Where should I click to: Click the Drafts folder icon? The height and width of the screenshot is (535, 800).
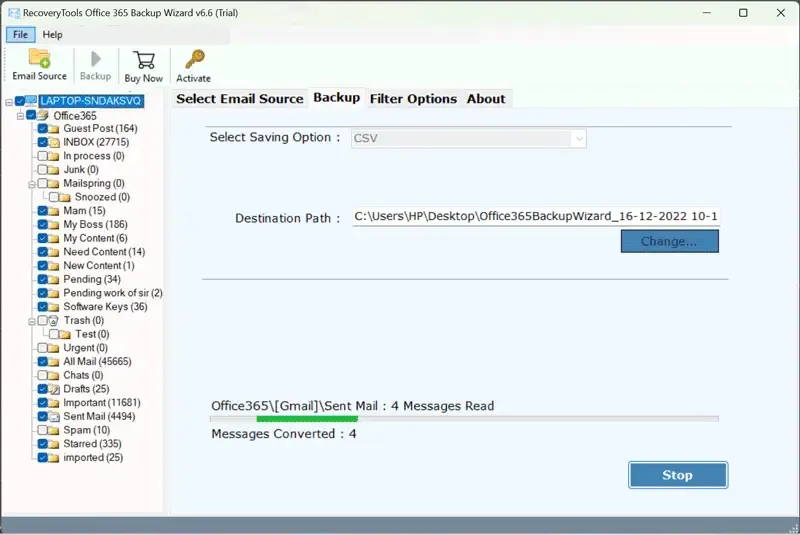tap(54, 389)
